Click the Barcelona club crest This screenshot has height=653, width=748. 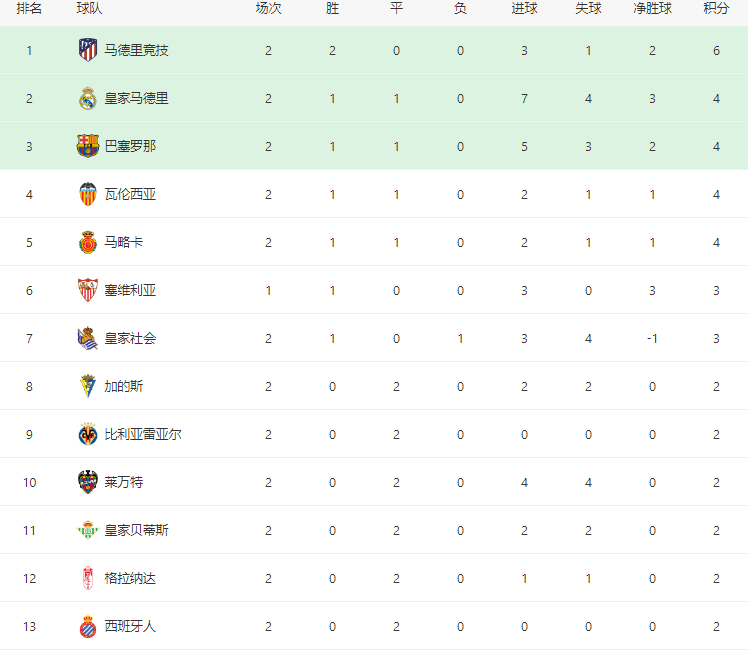(88, 146)
